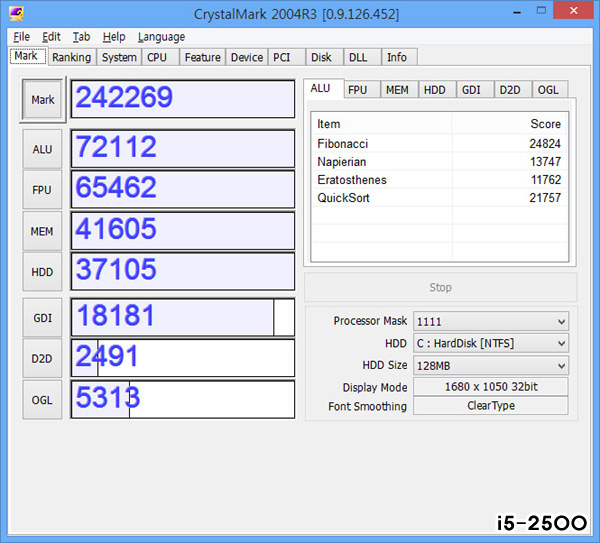
Task: Open the HDD drive selection dropdown
Action: (490, 343)
